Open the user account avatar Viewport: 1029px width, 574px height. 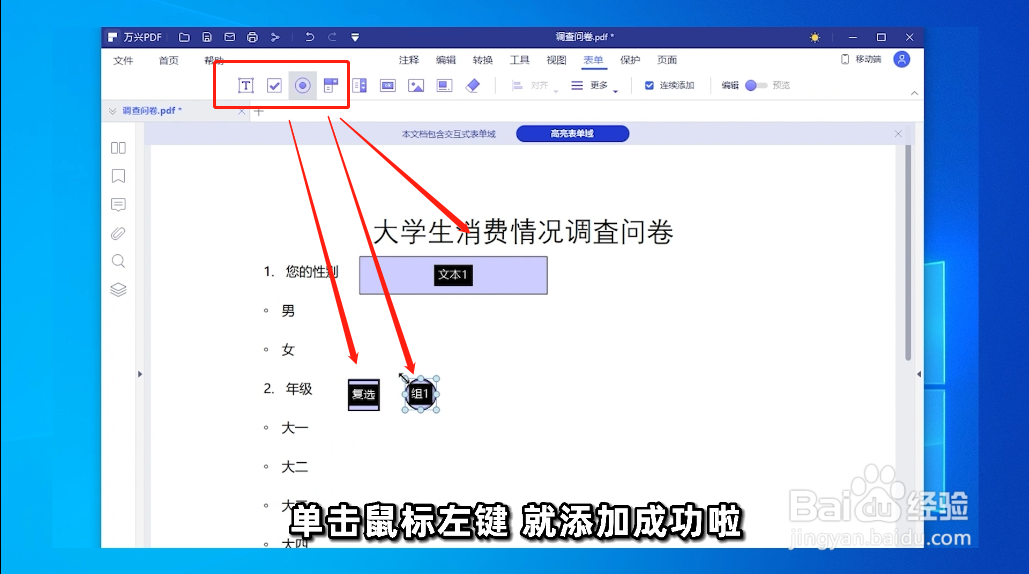[x=902, y=60]
